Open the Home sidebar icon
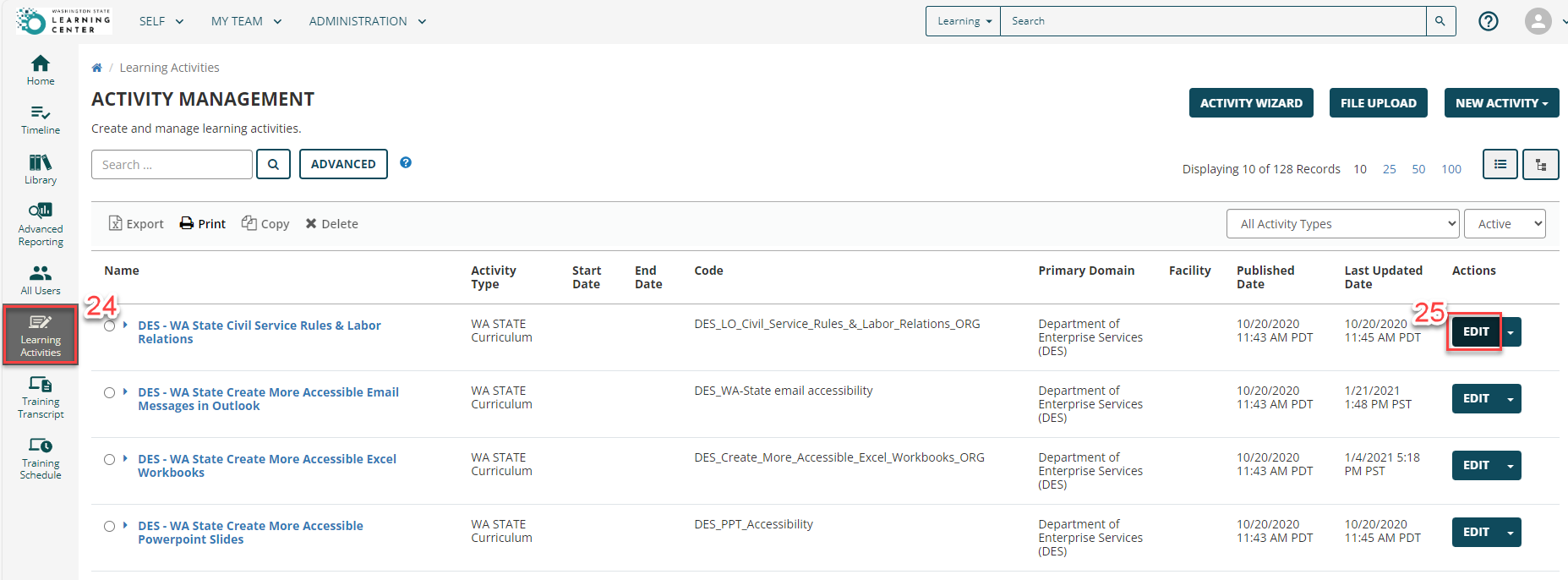 click(x=41, y=70)
